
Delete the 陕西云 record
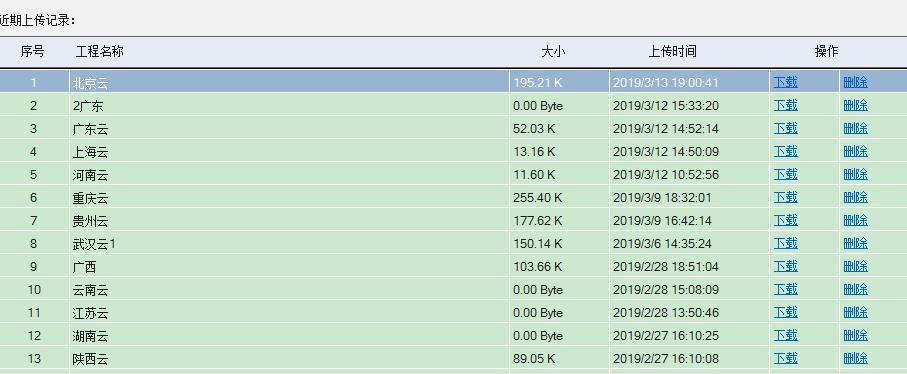(856, 358)
